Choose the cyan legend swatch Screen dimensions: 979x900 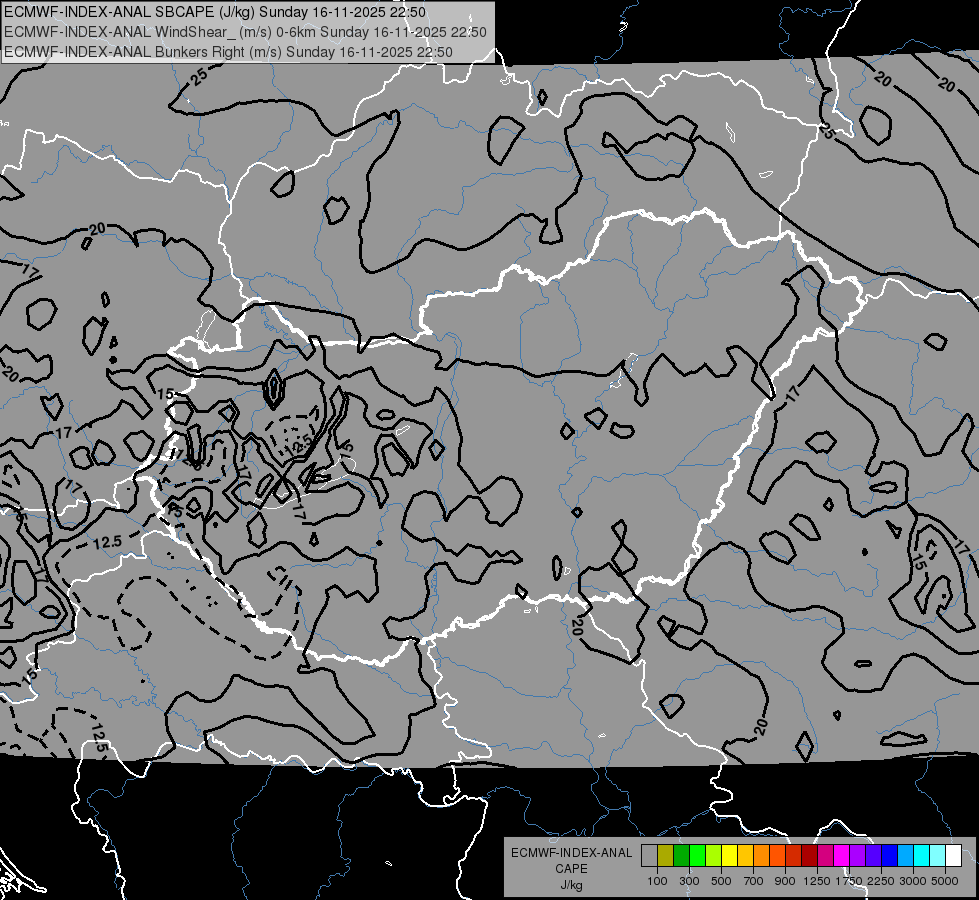click(922, 855)
